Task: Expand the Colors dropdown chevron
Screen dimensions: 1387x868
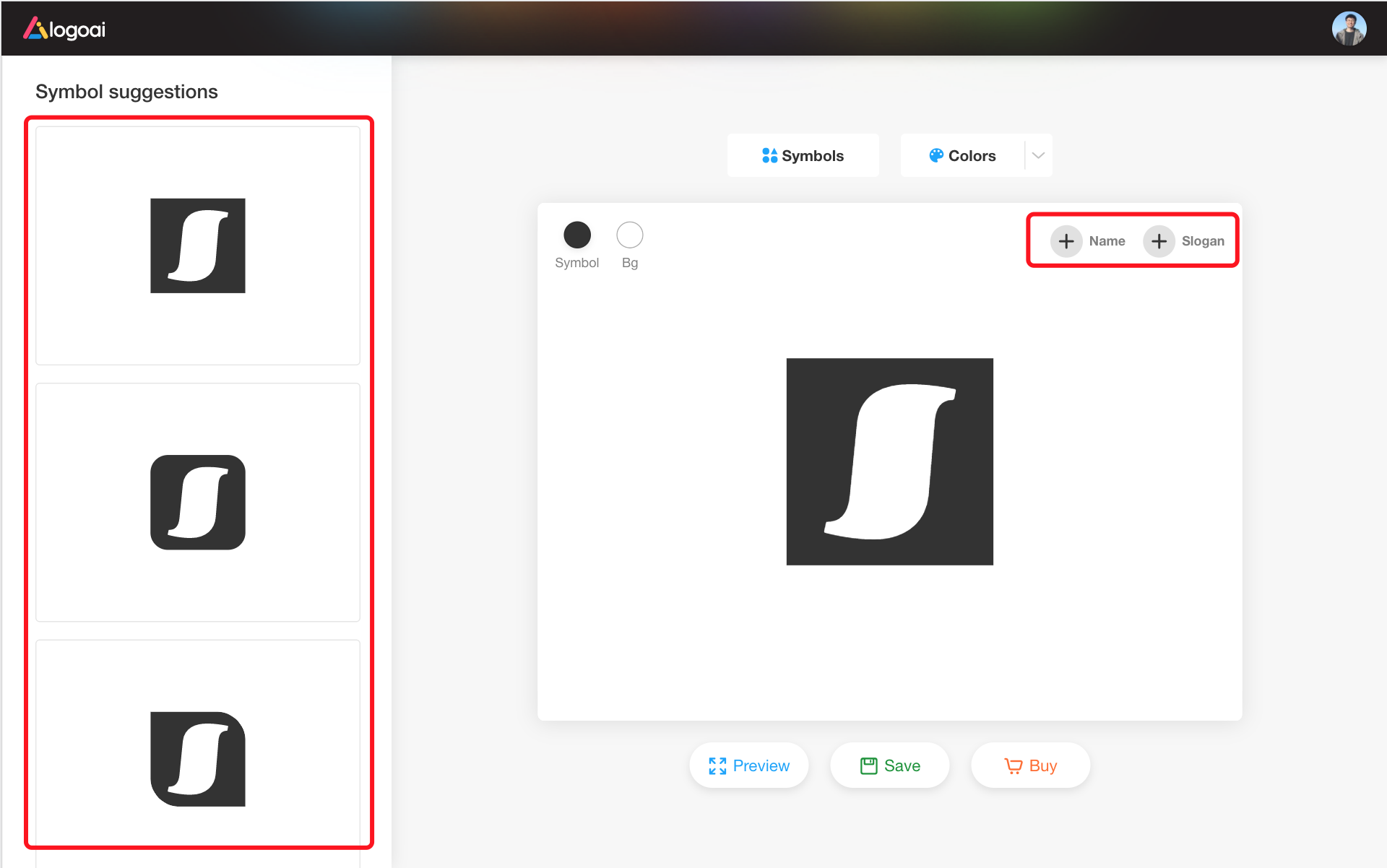Action: (x=1038, y=155)
